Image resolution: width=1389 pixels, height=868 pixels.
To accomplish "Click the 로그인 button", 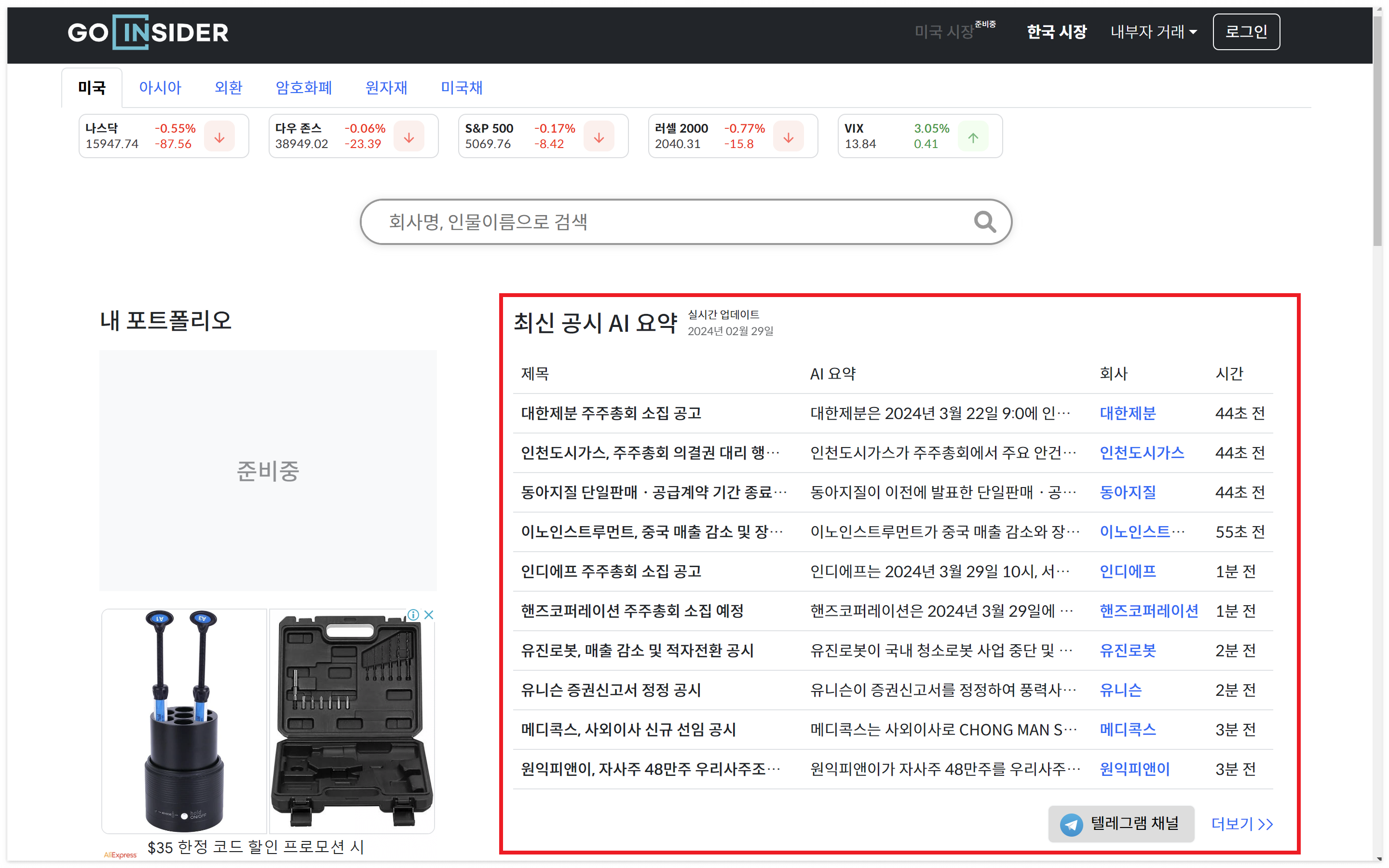I will [1246, 31].
